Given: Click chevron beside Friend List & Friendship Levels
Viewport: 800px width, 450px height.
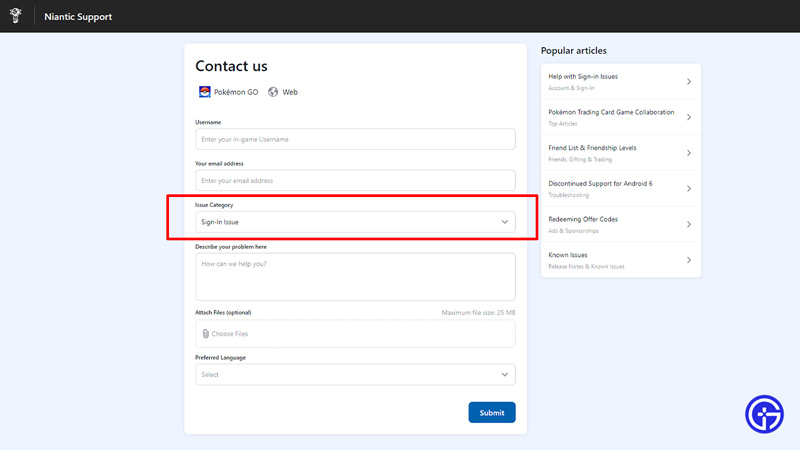Looking at the screenshot, I should tap(689, 153).
